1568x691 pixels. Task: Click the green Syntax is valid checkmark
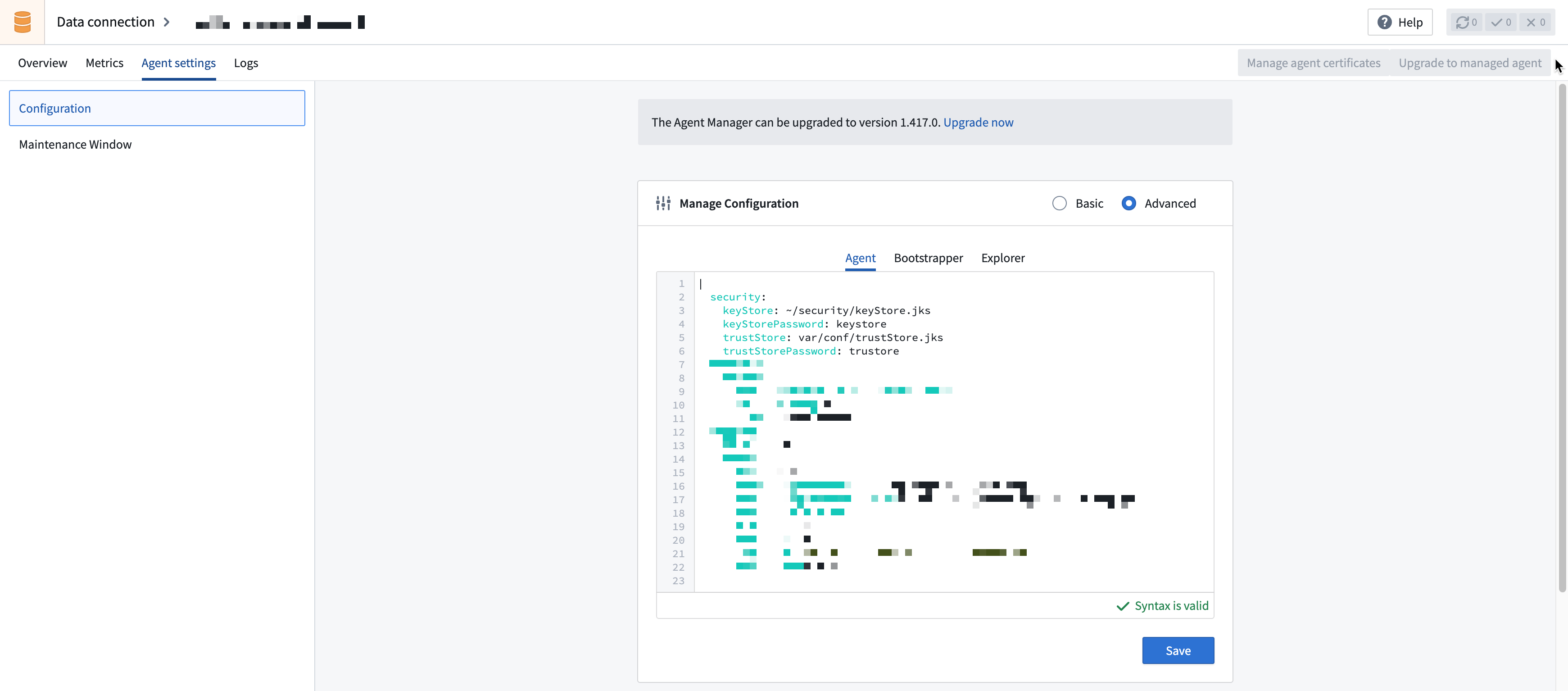coord(1123,606)
